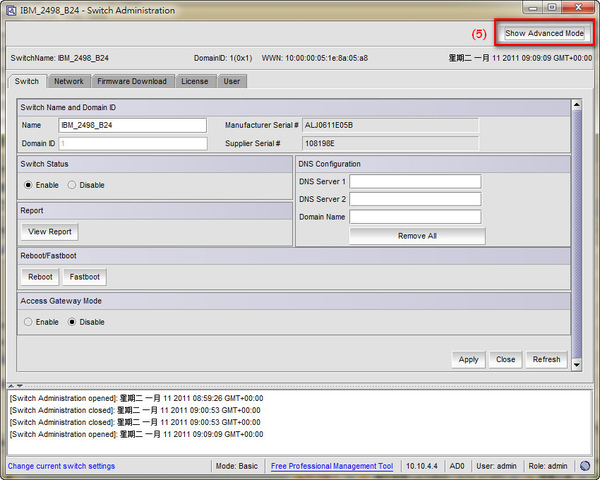Image resolution: width=600 pixels, height=480 pixels.
Task: Click 'AD0' in status bar
Action: pos(457,466)
